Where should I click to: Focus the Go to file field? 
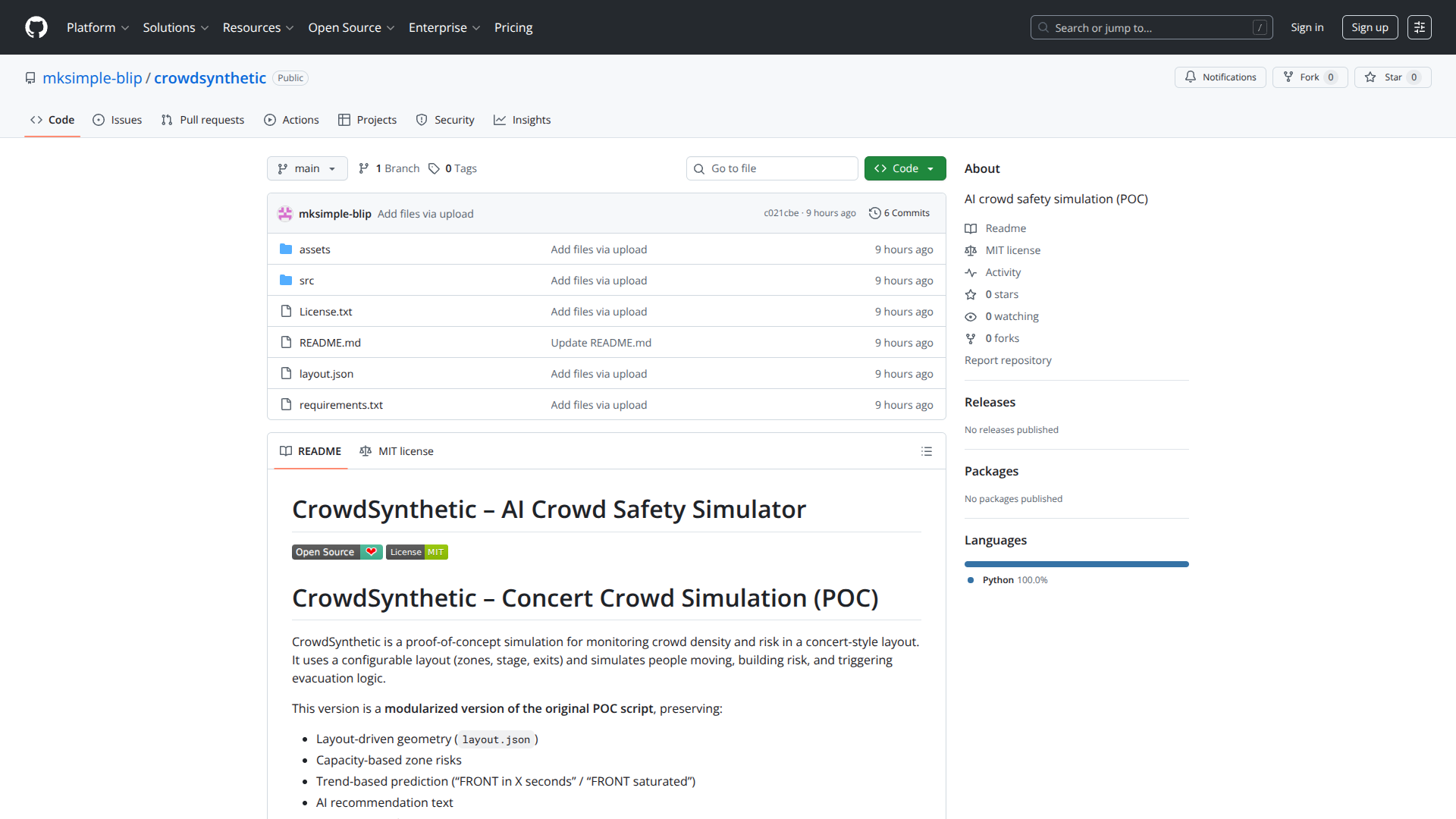click(772, 168)
